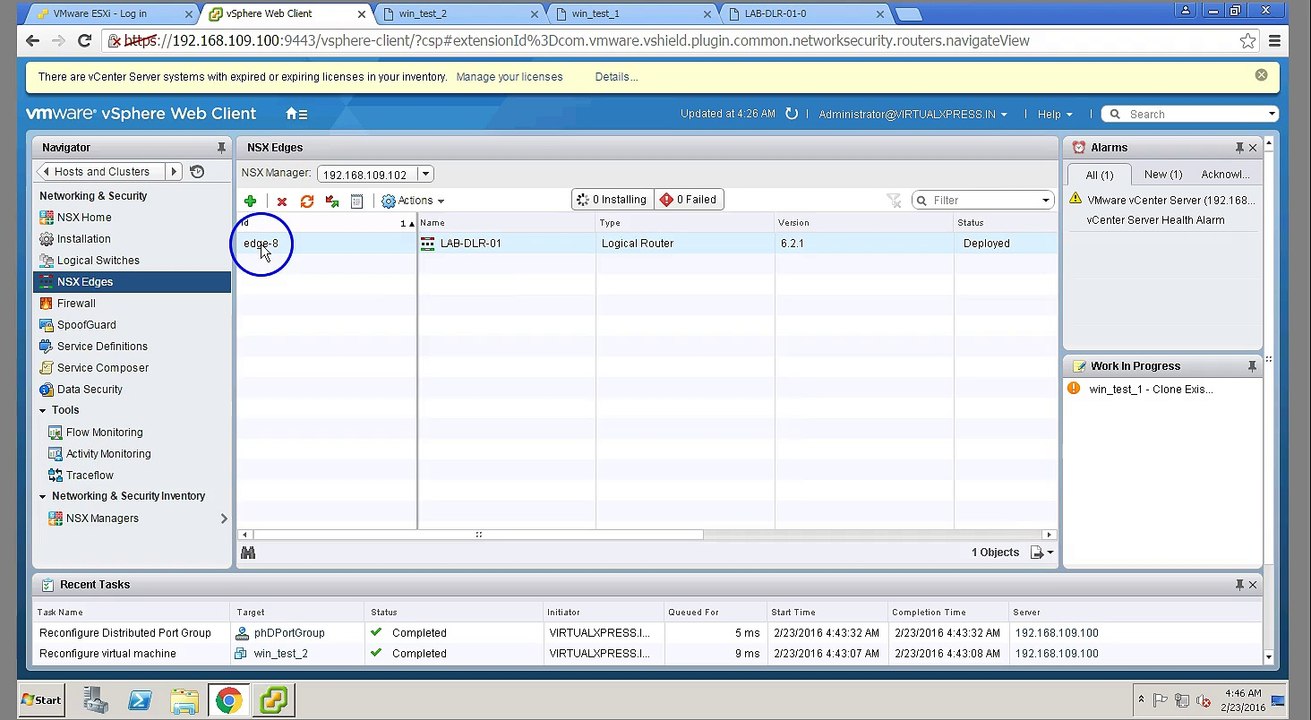This screenshot has height=720, width=1311.
Task: Open the Chrome menu
Action: click(1275, 41)
